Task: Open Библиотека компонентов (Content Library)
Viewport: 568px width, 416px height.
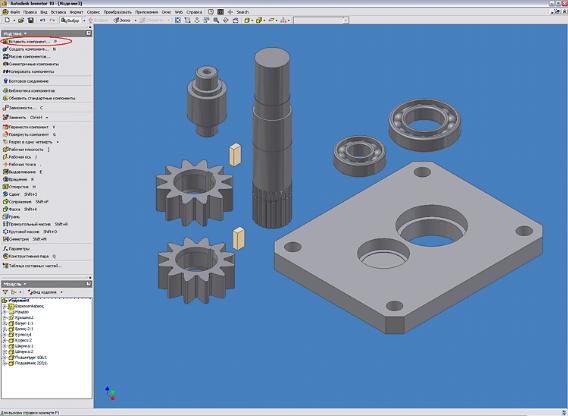Action: [x=29, y=91]
